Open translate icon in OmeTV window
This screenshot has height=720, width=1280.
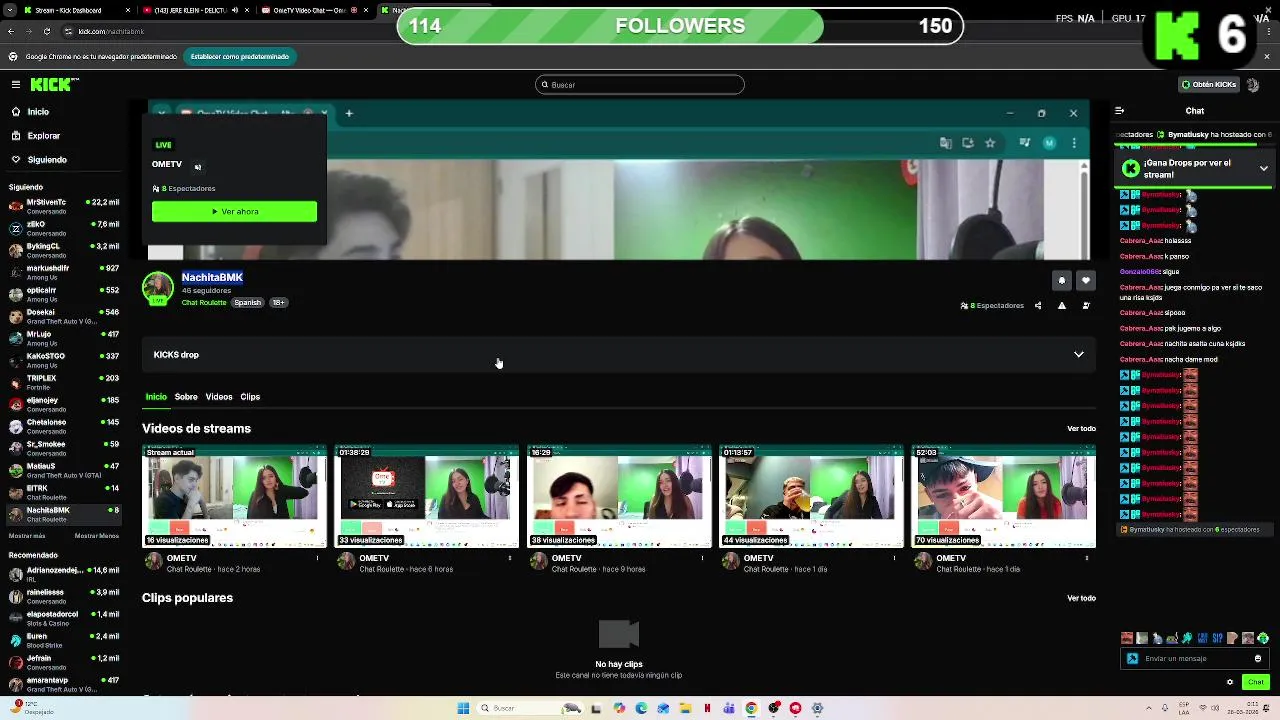(x=946, y=143)
